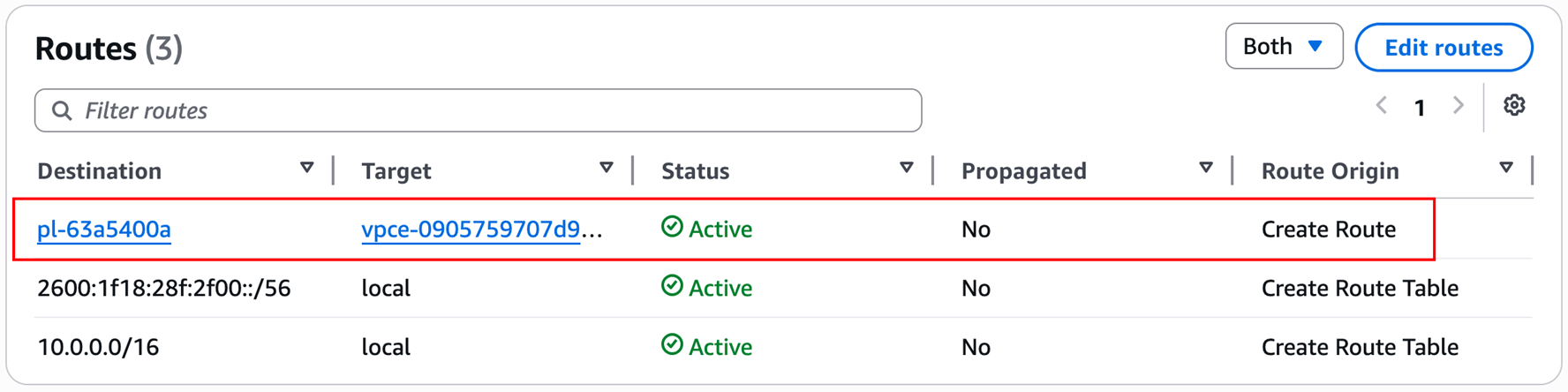Open the vpce-0905759707d9 endpoint link

click(471, 230)
